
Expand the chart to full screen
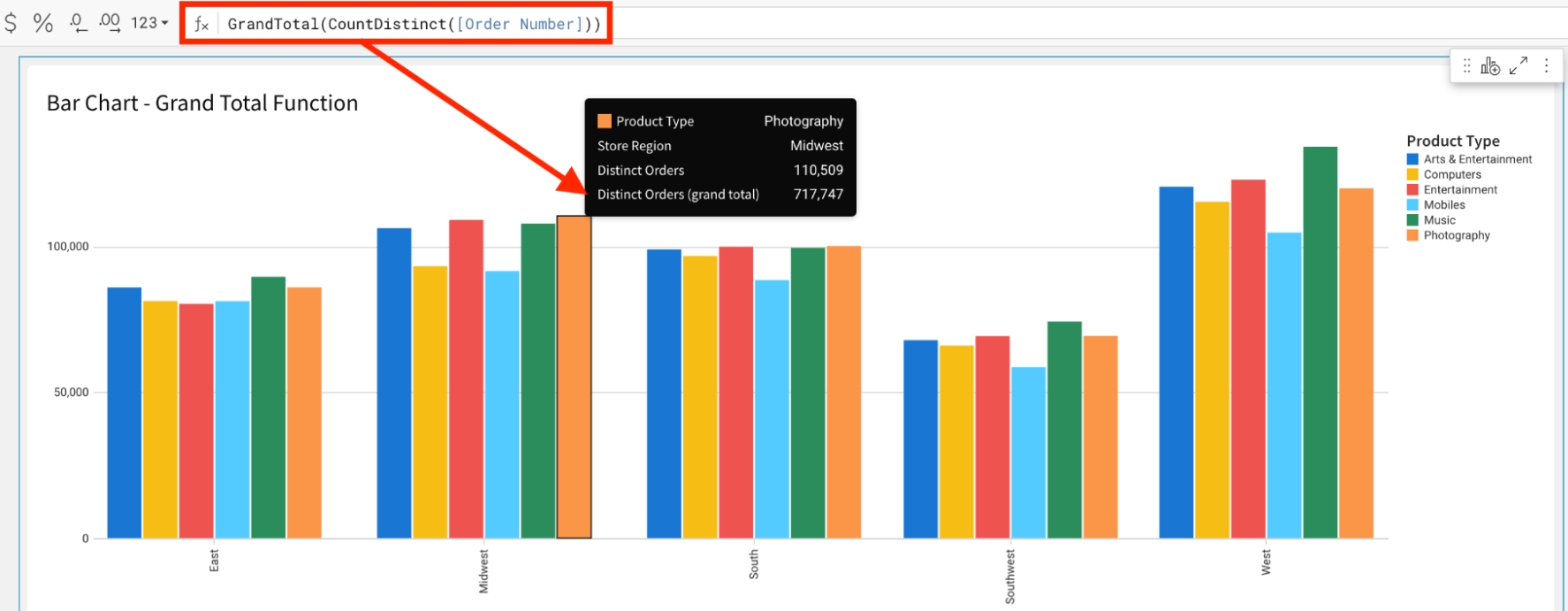pos(1519,65)
